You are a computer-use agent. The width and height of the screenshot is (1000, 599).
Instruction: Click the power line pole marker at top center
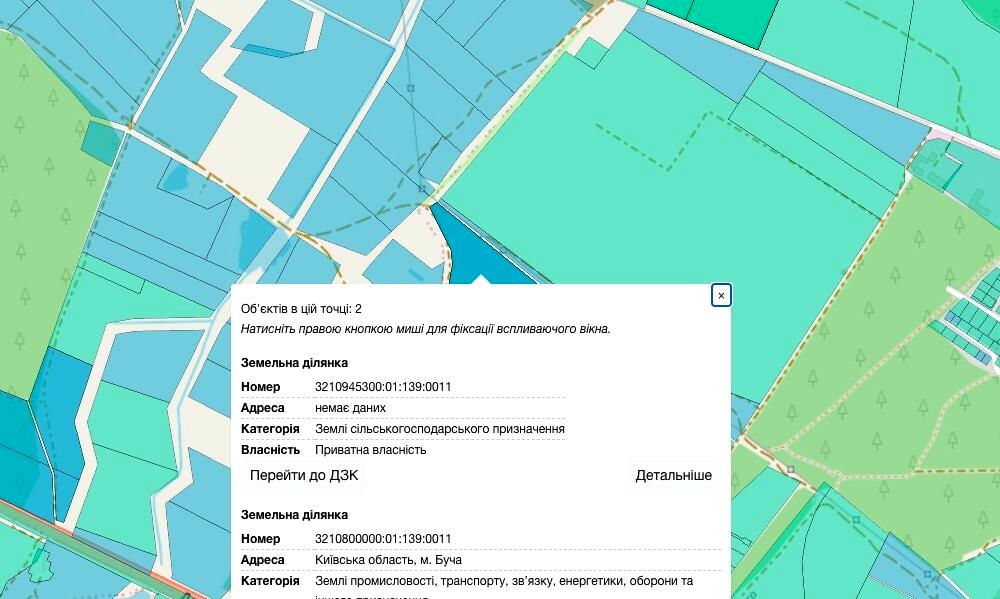[410, 88]
